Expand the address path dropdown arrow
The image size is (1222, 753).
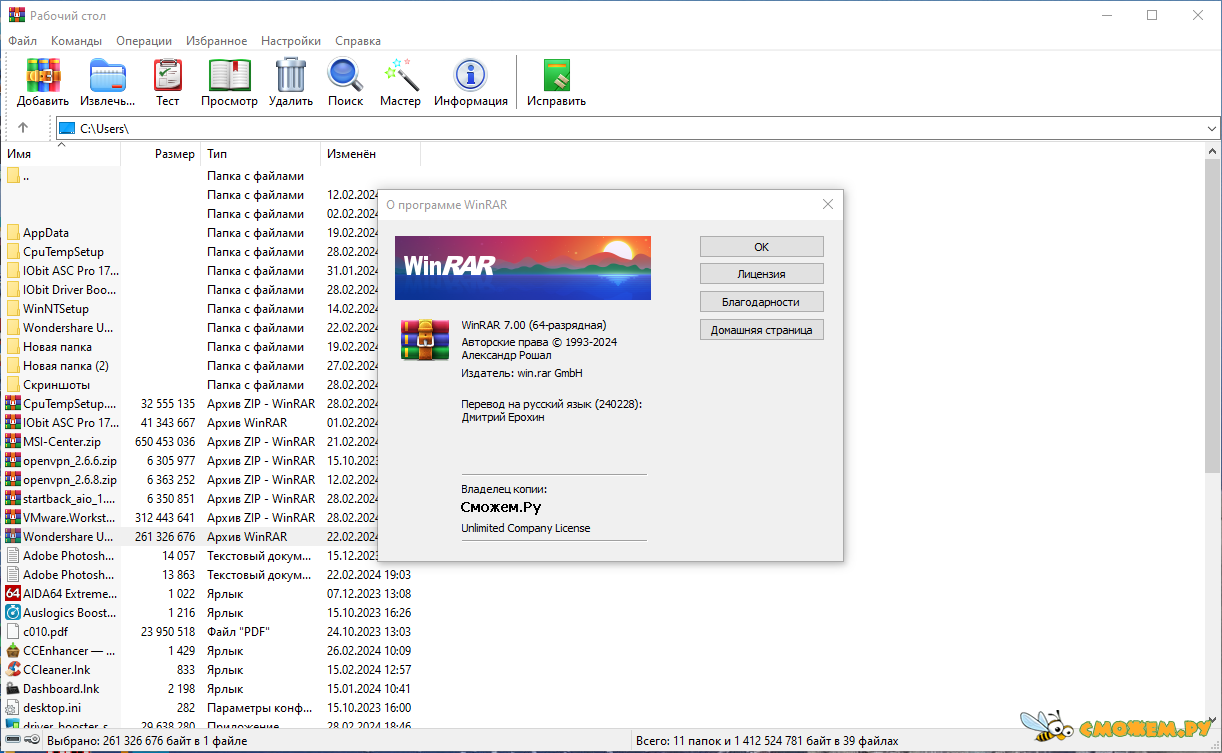[x=1212, y=128]
